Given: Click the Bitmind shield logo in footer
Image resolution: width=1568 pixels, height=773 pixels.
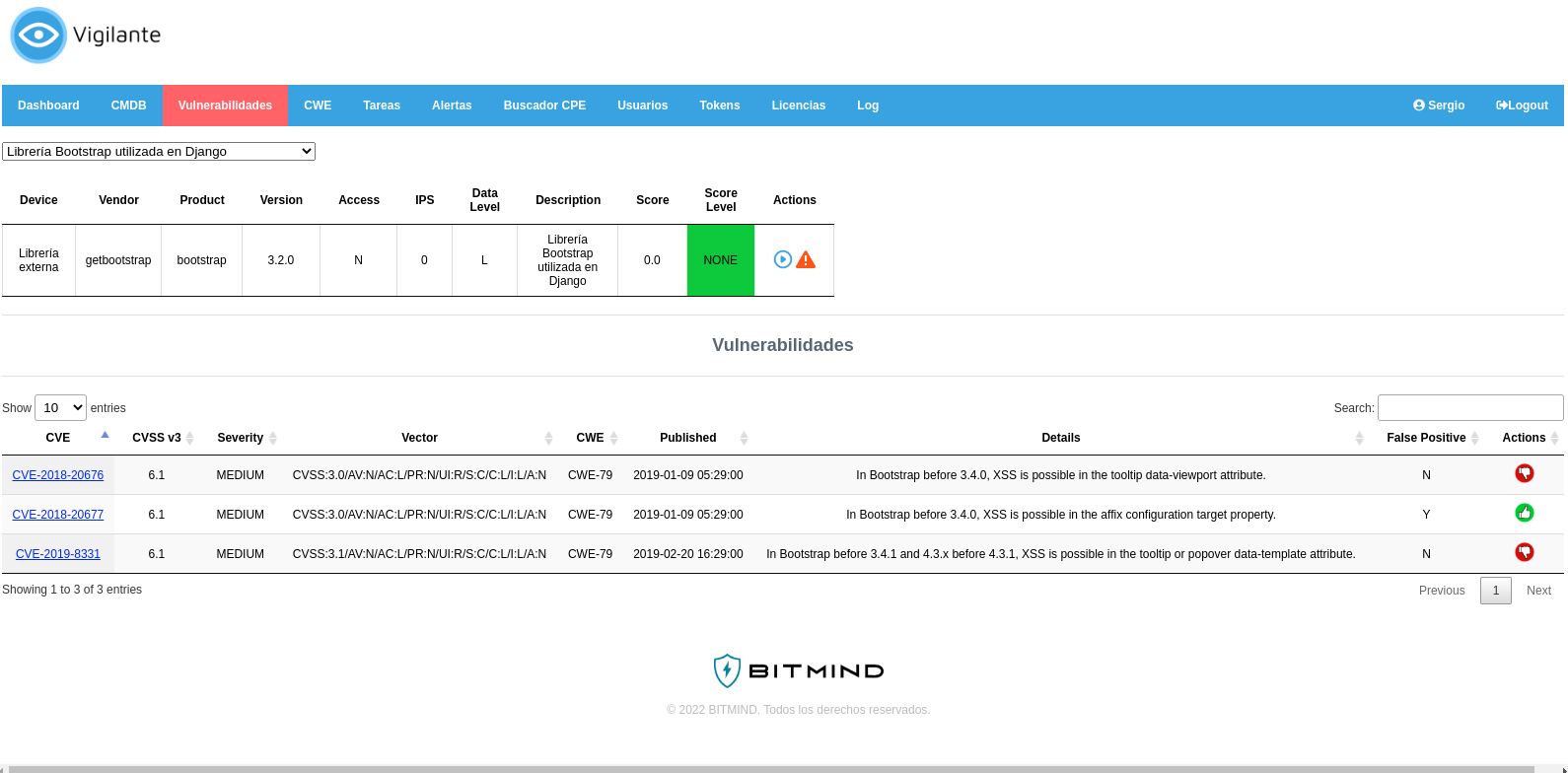Looking at the screenshot, I should [x=727, y=670].
